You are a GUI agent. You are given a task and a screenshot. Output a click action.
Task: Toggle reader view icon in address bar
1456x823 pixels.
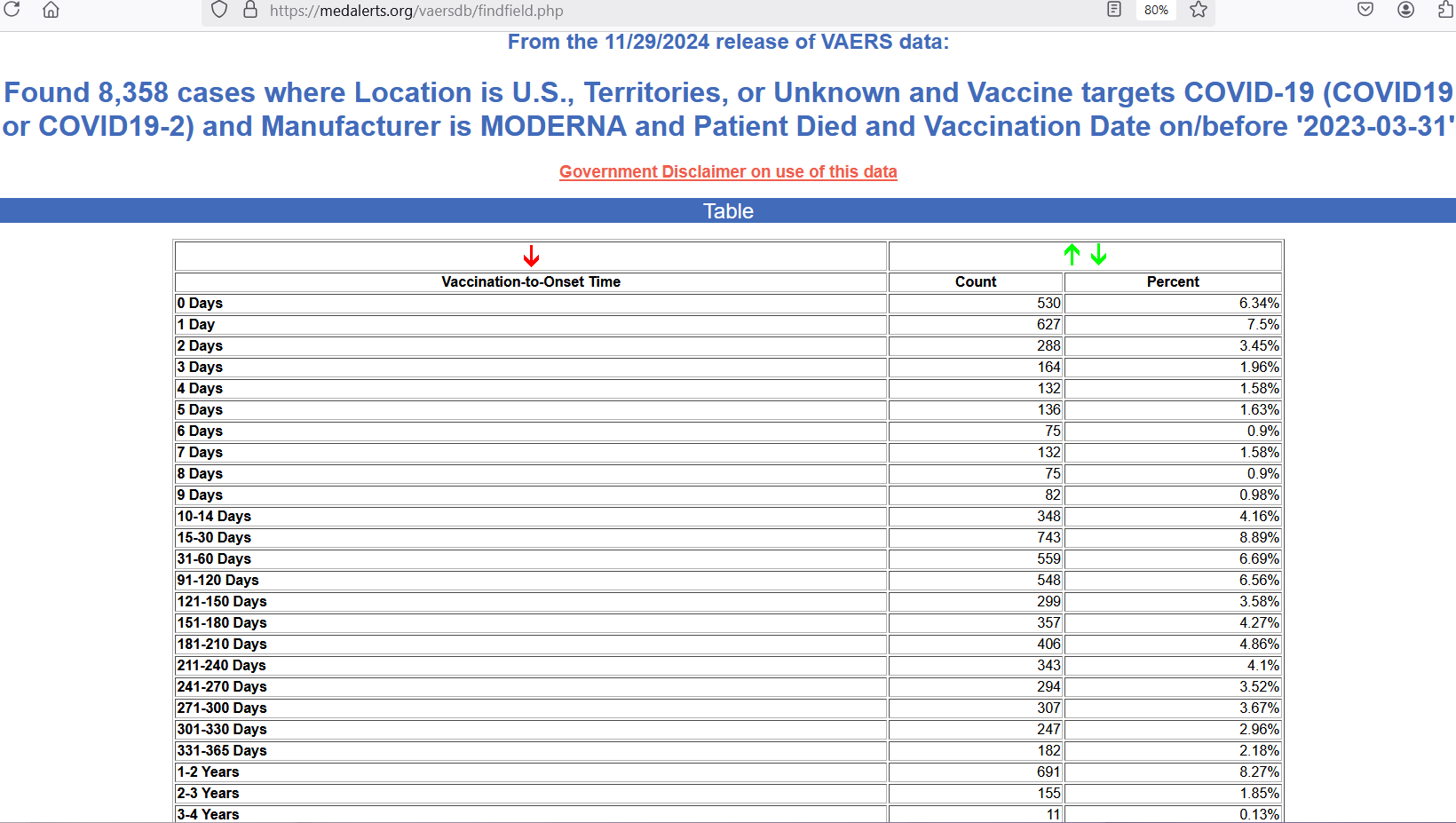[x=1114, y=10]
